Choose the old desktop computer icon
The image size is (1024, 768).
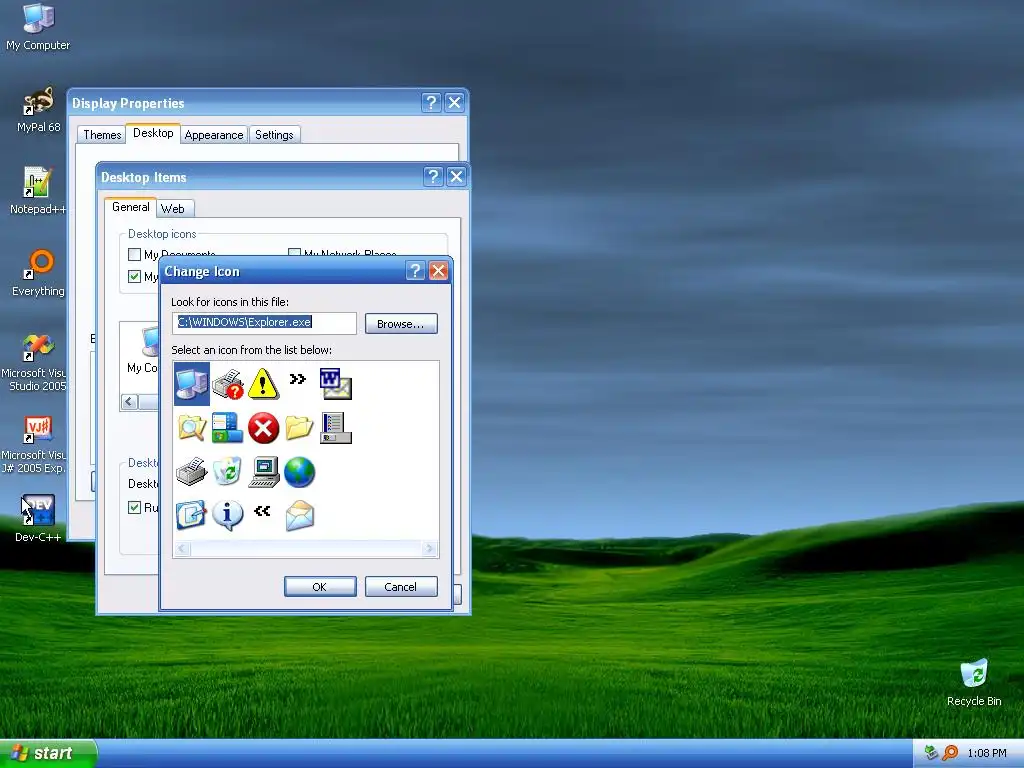pos(264,472)
